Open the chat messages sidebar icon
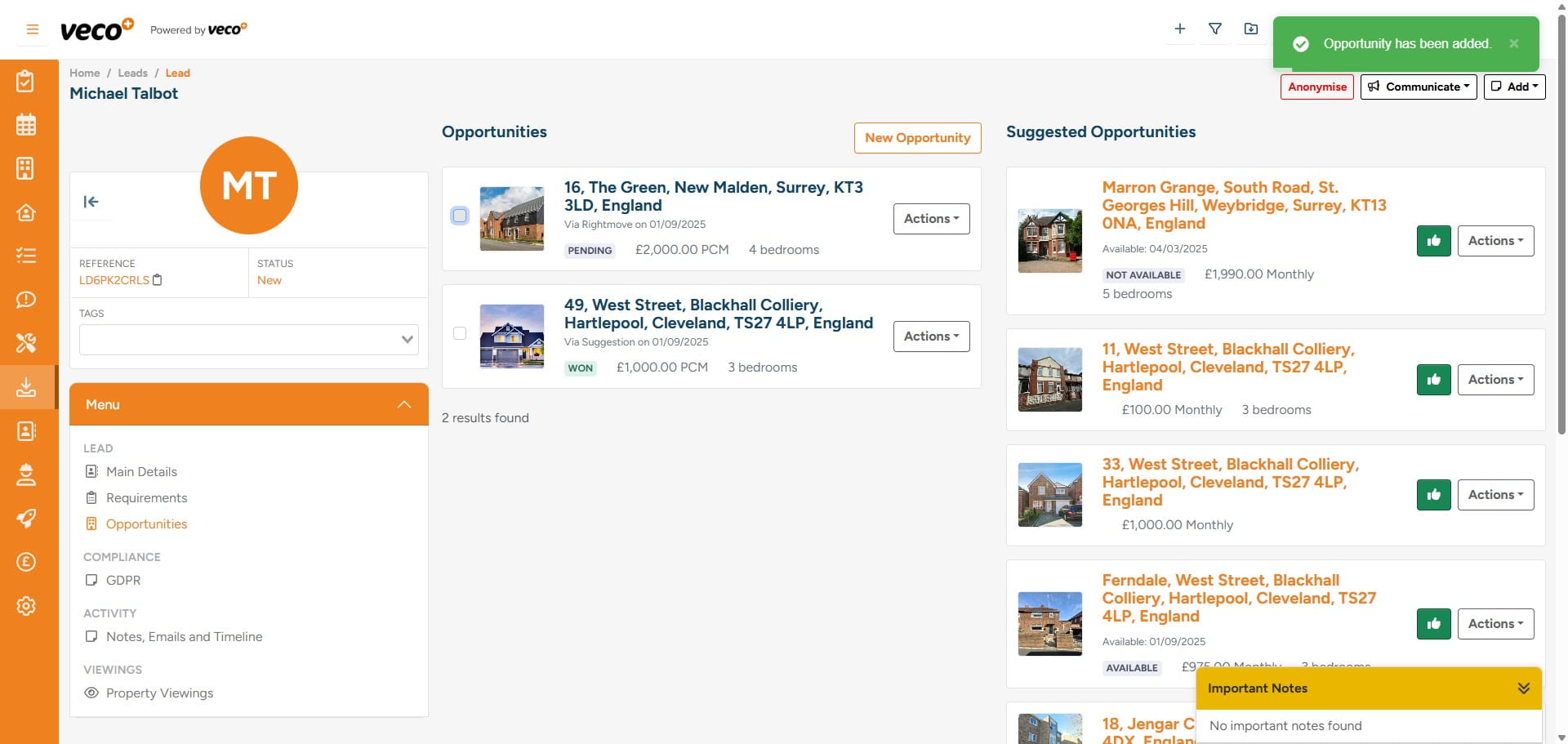Viewport: 1568px width, 744px height. 26,300
